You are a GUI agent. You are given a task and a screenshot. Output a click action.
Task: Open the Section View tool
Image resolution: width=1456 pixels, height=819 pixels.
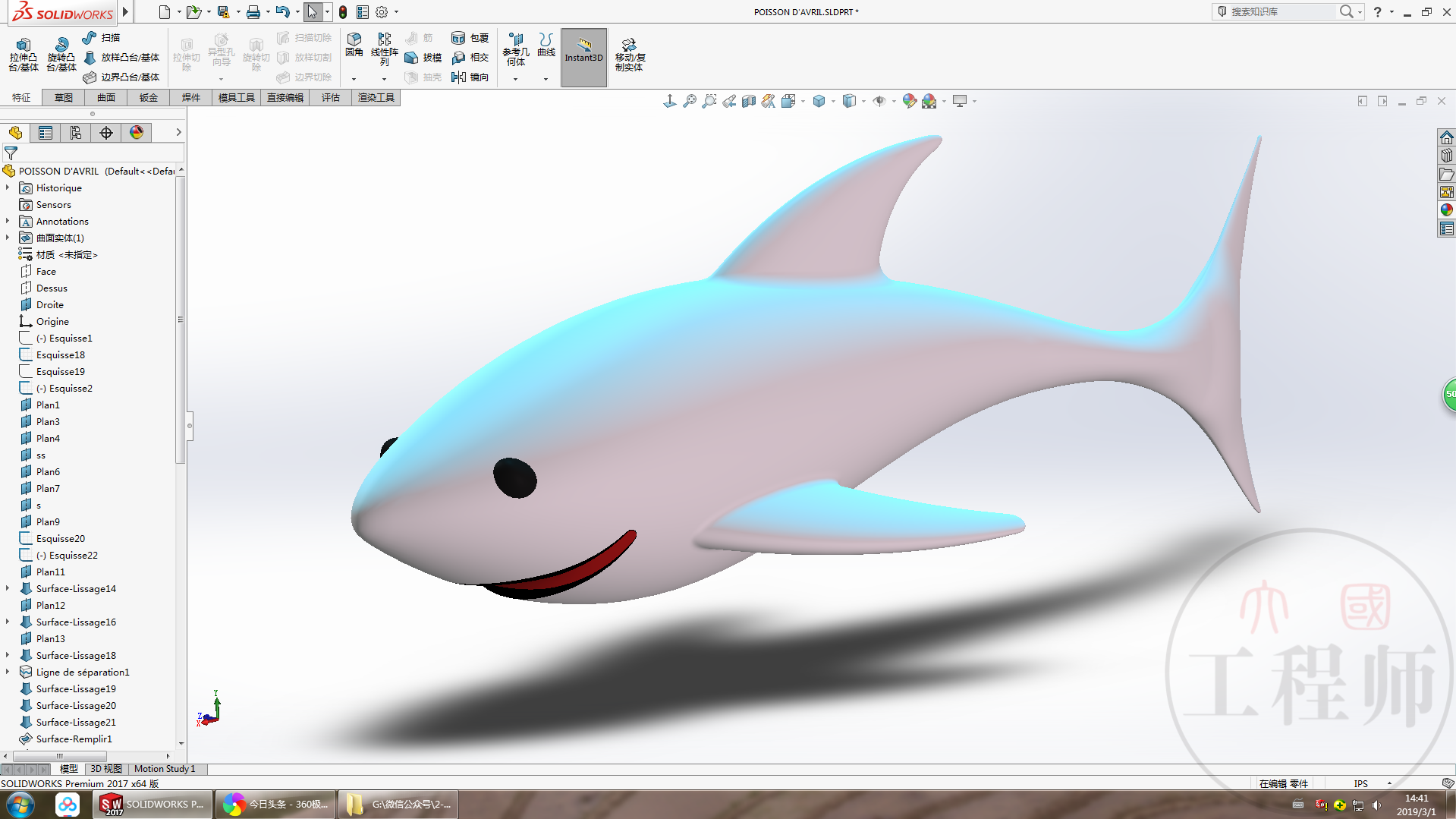[748, 101]
